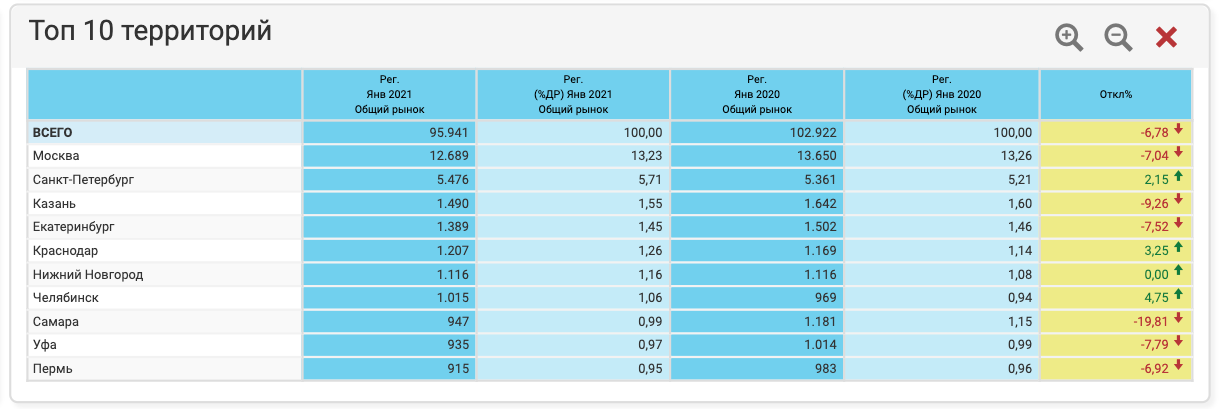Click the red down arrow beside -19,81

pyautogui.click(x=1178, y=320)
